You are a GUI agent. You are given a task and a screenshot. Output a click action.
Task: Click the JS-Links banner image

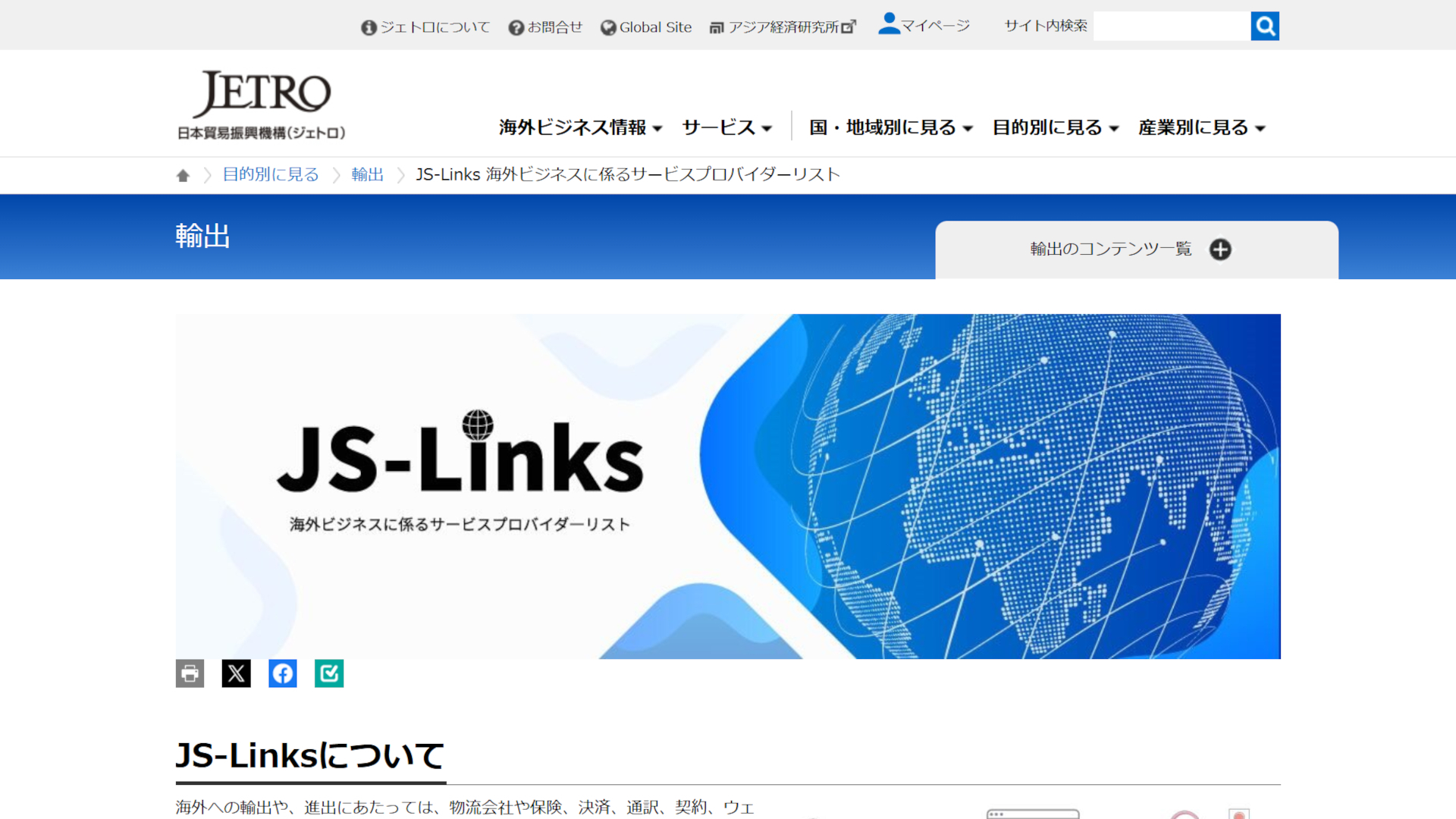click(728, 486)
